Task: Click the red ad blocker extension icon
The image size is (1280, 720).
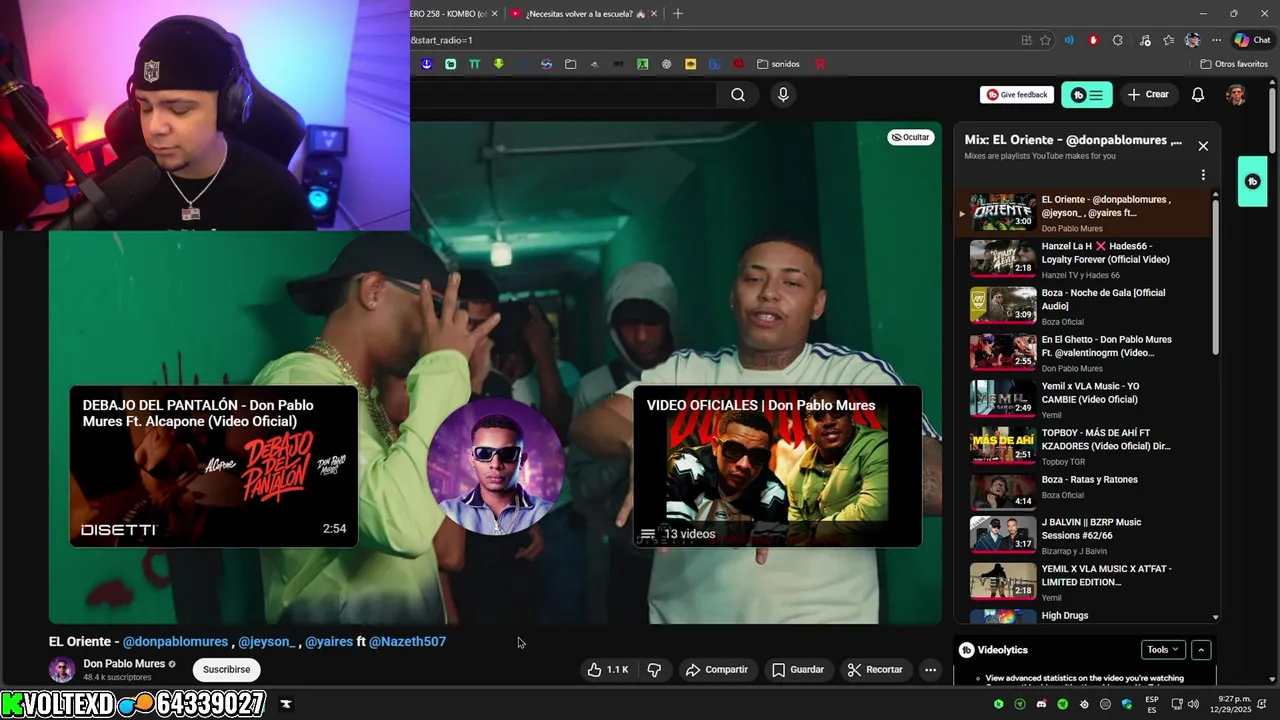Action: 1093,40
